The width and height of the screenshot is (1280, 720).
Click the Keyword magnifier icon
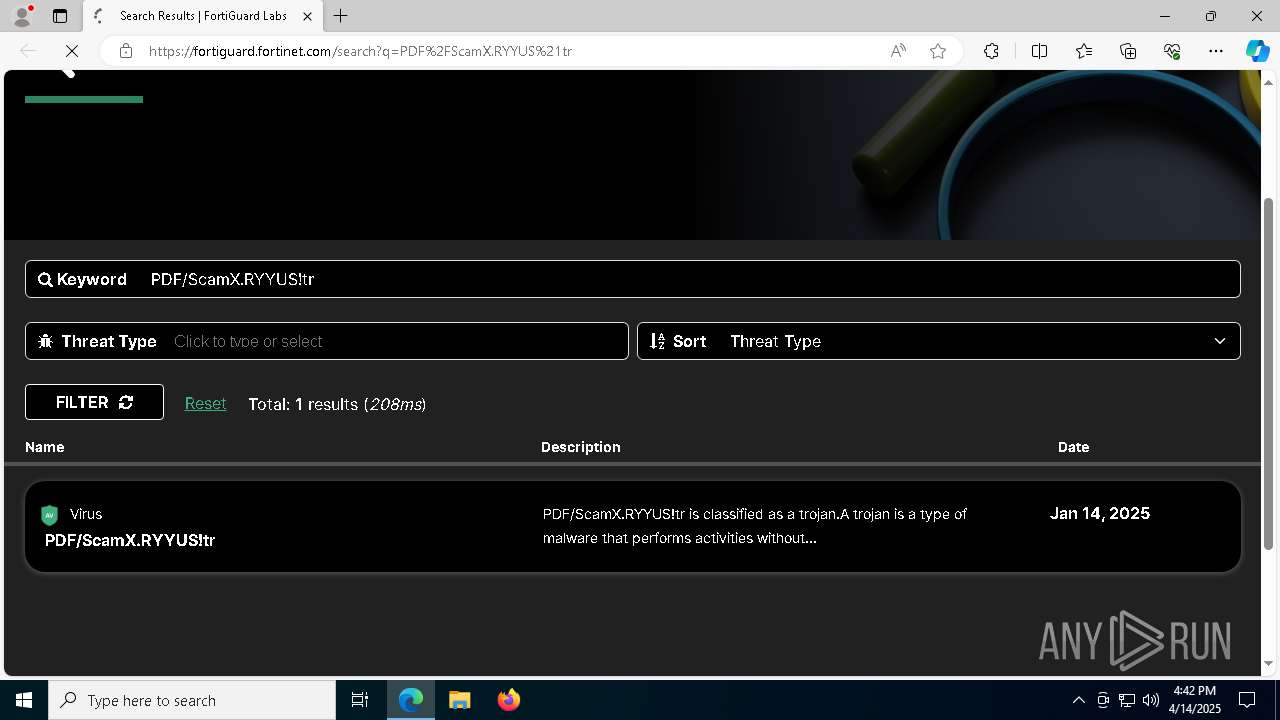(45, 280)
